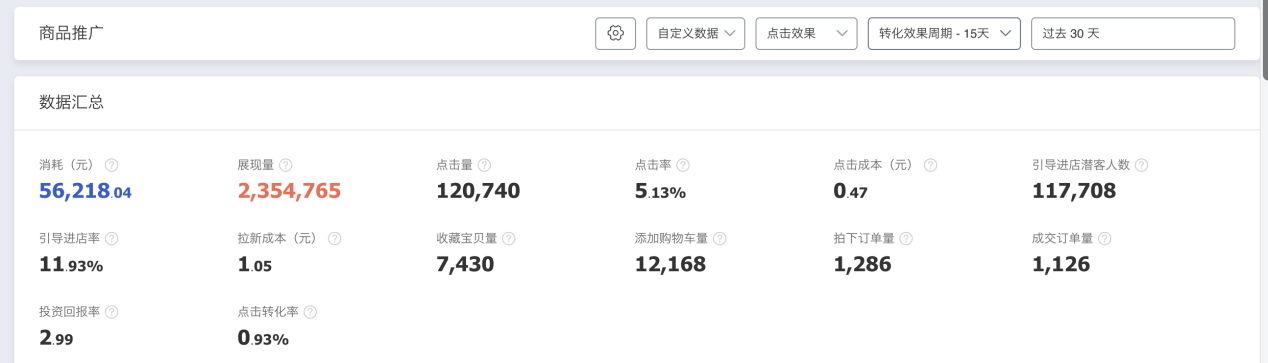Click the 成交订单量 value 1,126

click(x=1061, y=265)
